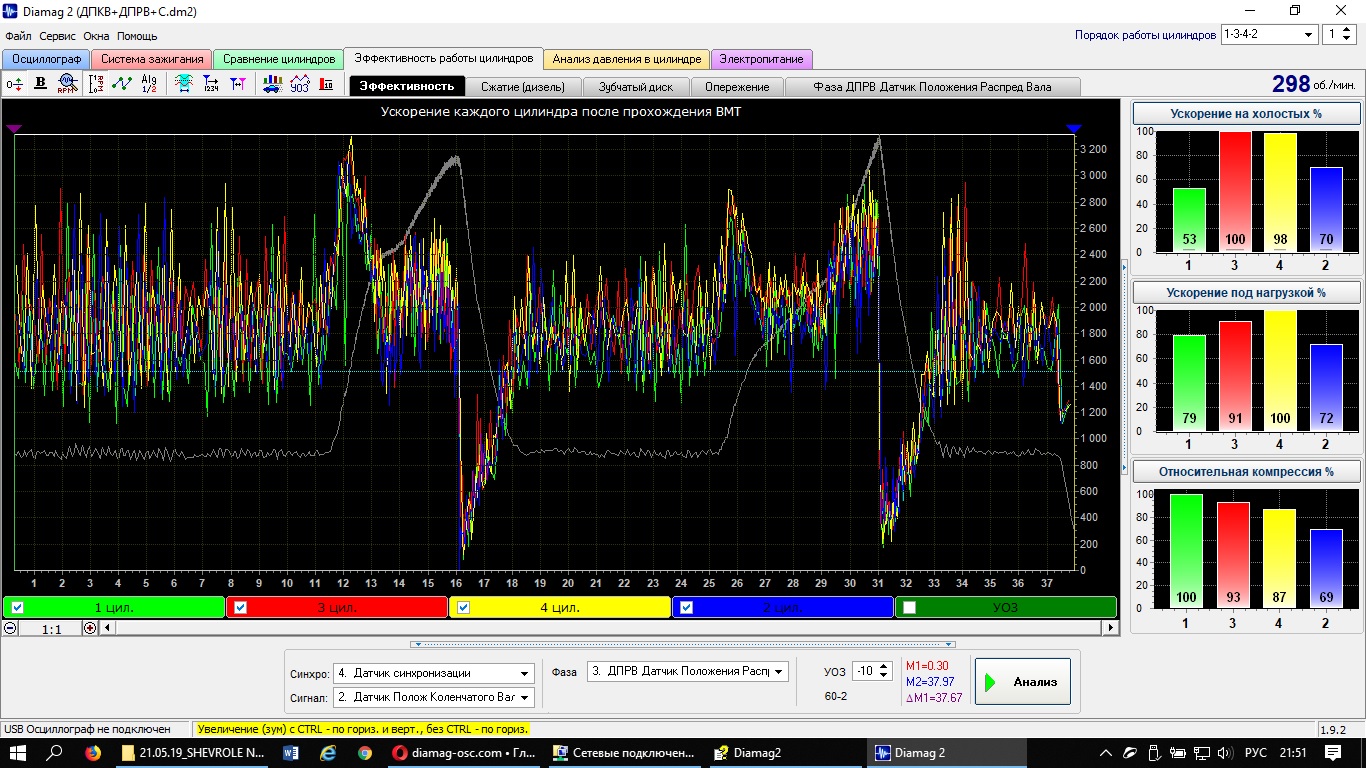Open the RPM magnifier search tool
This screenshot has height=768, width=1366.
[67, 84]
